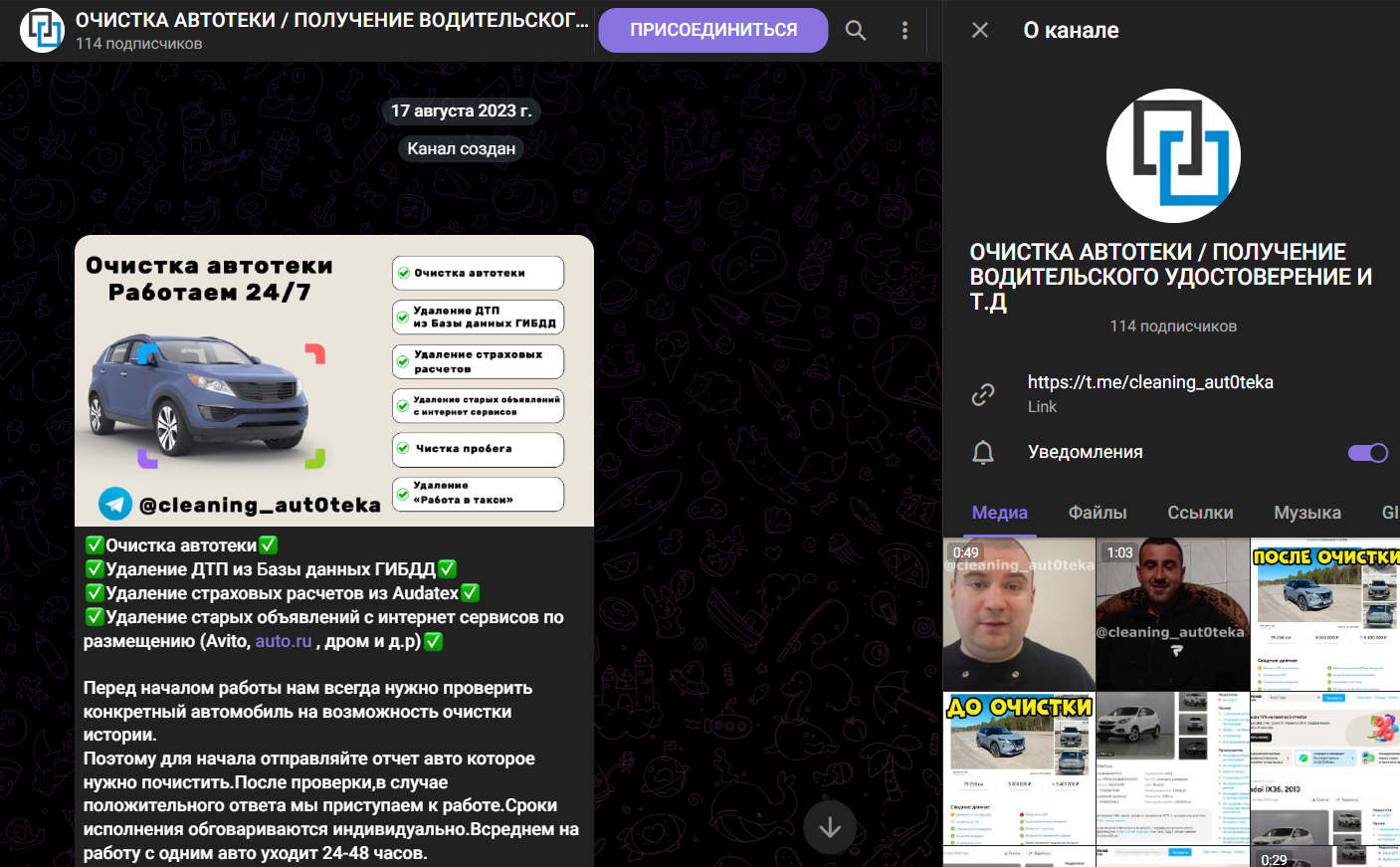Open the 0:49 video thumbnail
This screenshot has height=867, width=1400.
[1019, 614]
